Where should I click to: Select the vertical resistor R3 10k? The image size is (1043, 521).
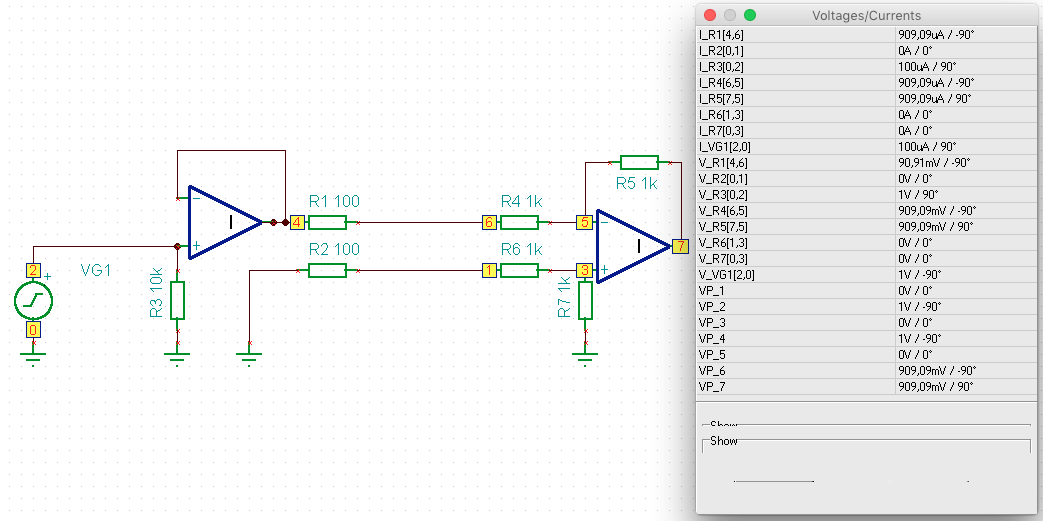(178, 299)
